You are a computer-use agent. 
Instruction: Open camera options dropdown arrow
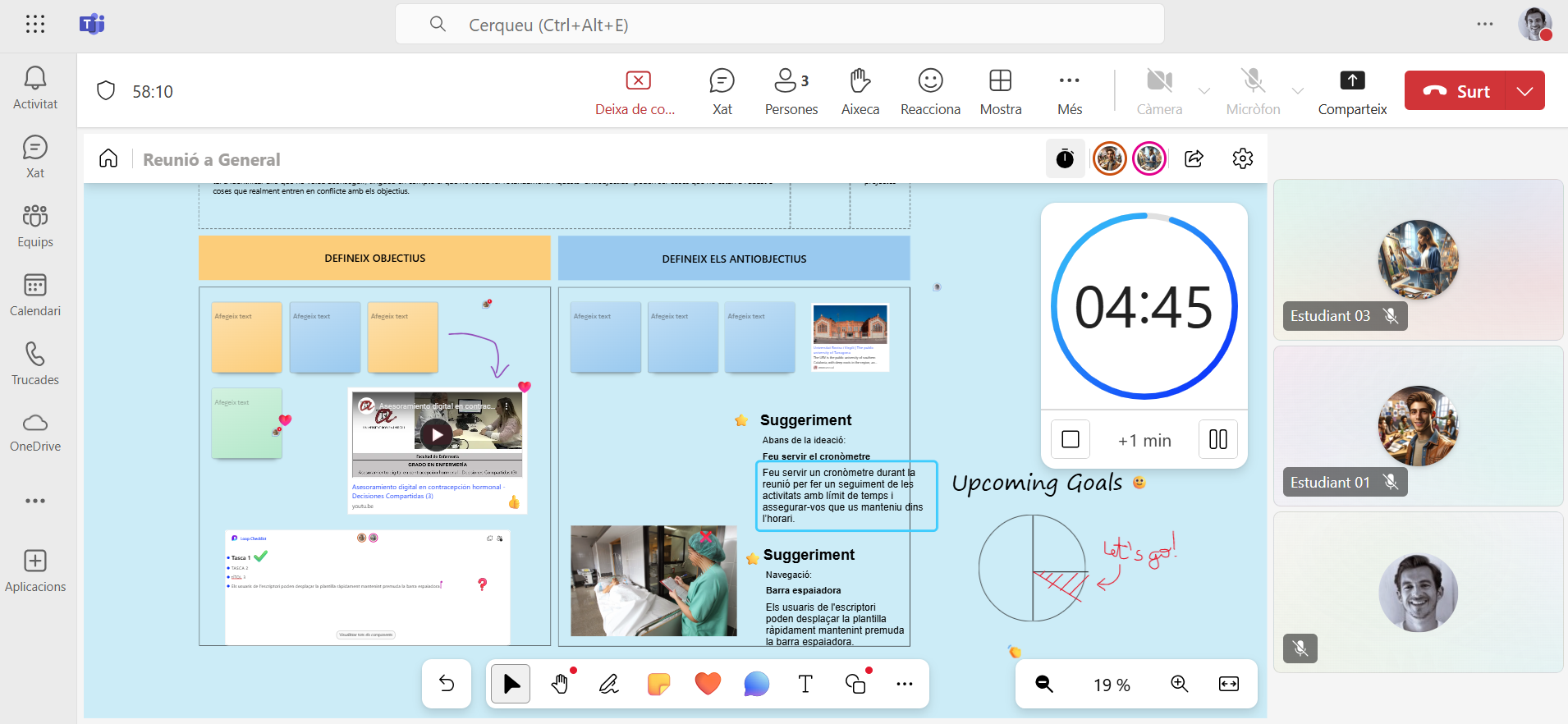coord(1204,91)
